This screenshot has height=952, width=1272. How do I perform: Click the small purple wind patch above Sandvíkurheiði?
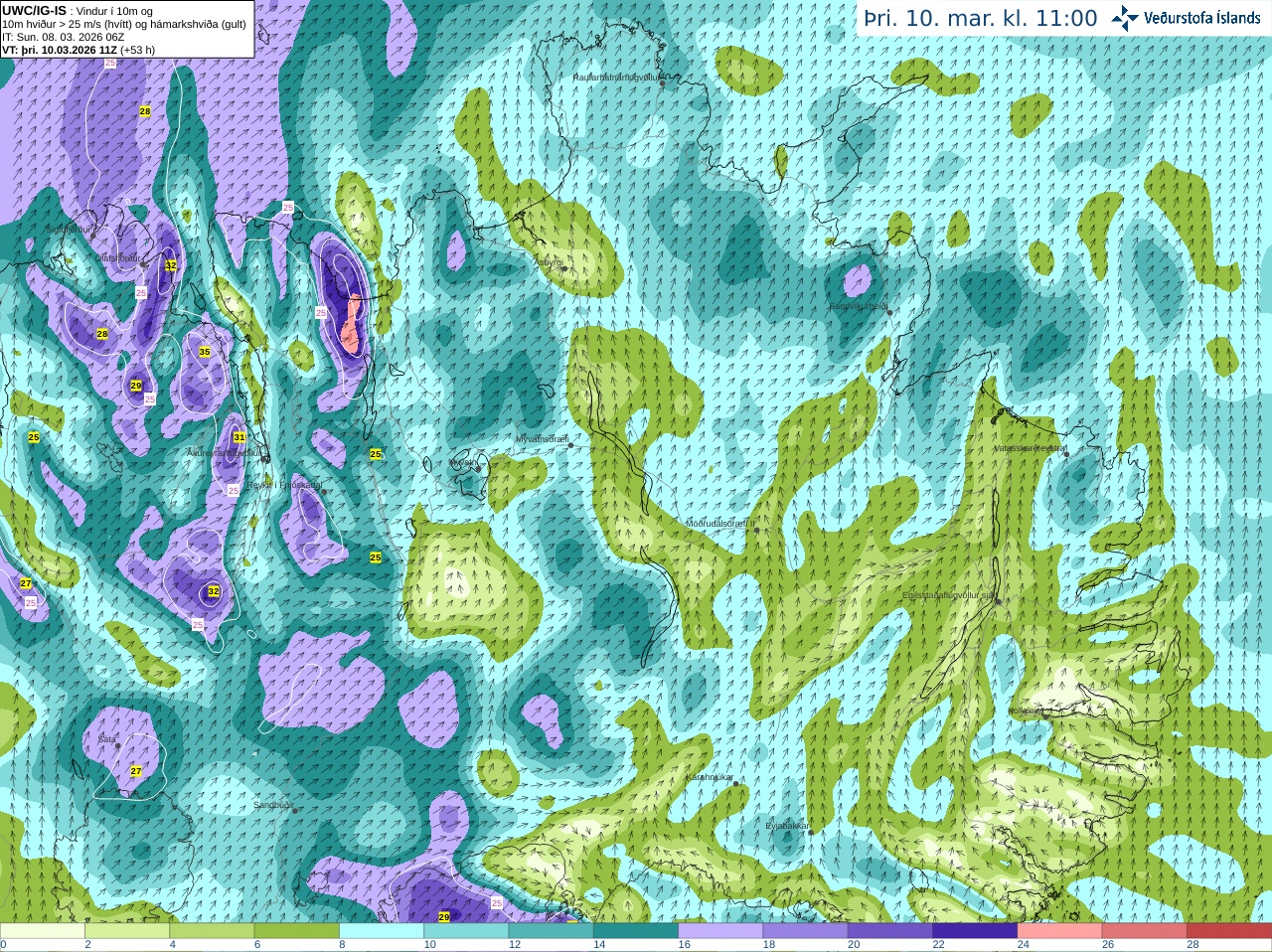(x=857, y=279)
